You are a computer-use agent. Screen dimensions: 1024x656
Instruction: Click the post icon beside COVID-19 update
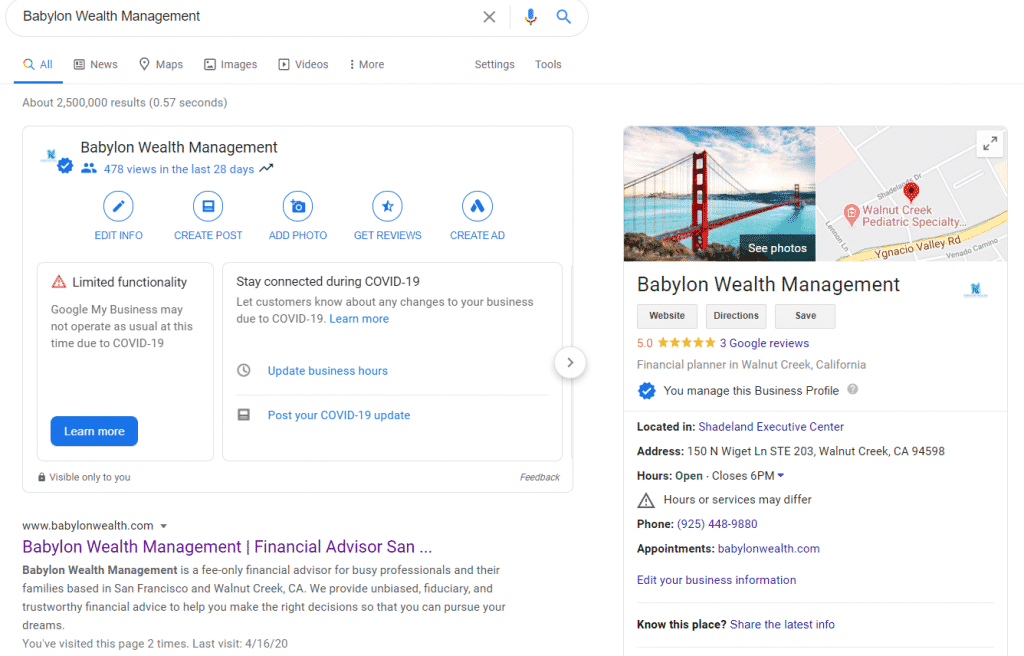(244, 415)
